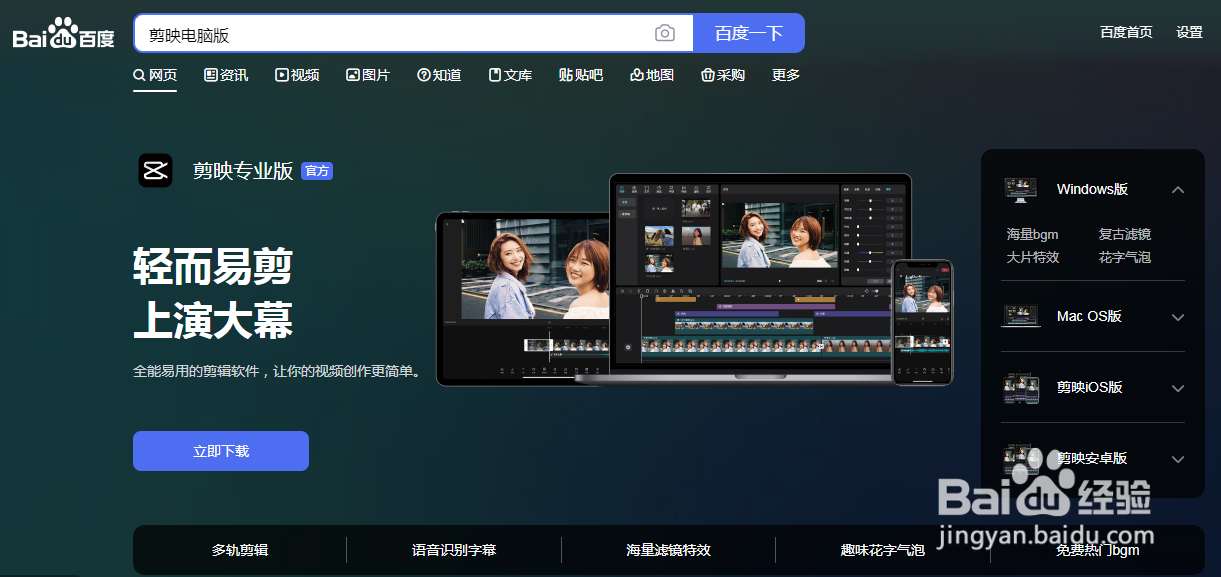Switch to the 地图 tab
This screenshot has height=577, width=1221.
click(x=652, y=75)
